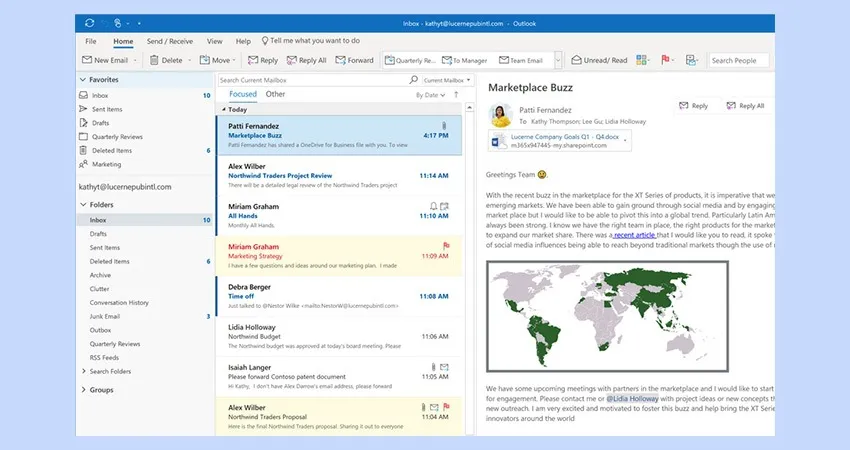Click the Tell me what you want to do box

pos(311,41)
